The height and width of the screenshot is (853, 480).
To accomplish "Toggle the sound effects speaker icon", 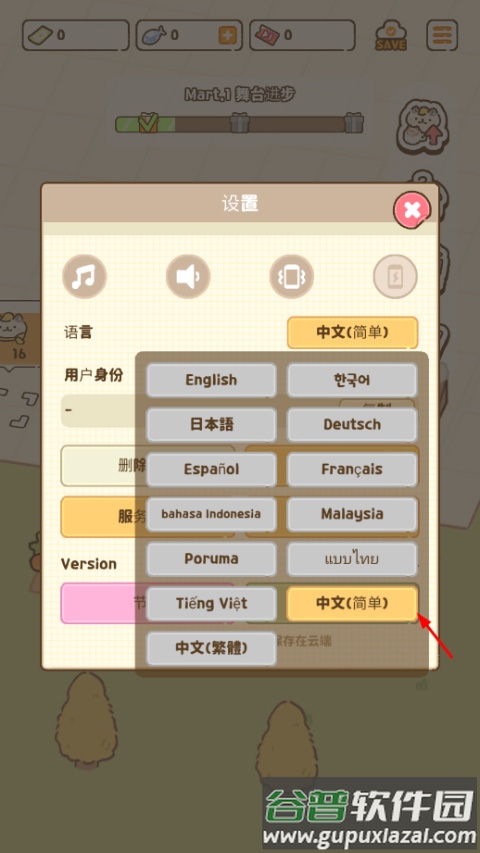I will pyautogui.click(x=188, y=276).
